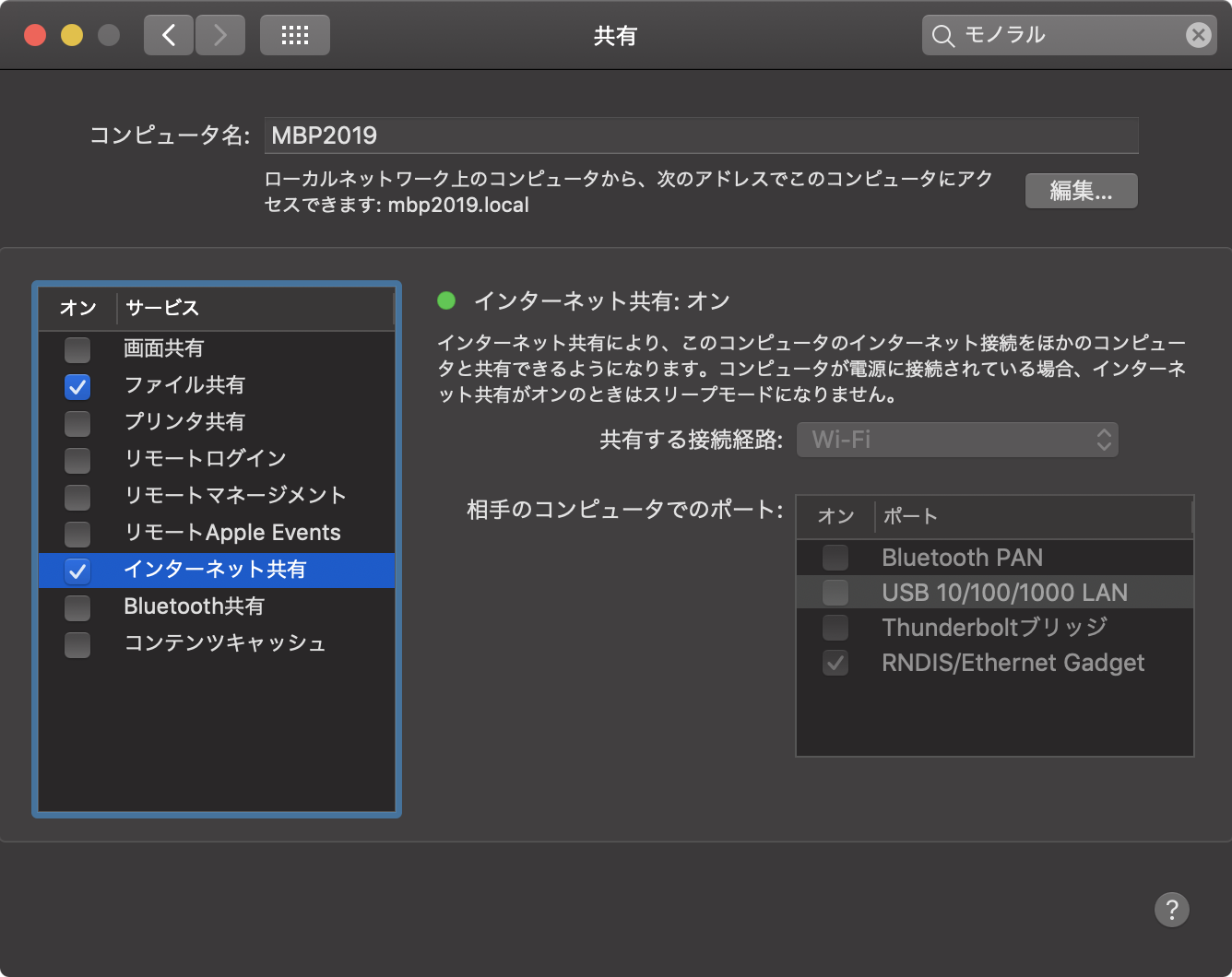The image size is (1232, 977).
Task: Enable the プリンタ共有 checkbox
Action: [x=77, y=423]
